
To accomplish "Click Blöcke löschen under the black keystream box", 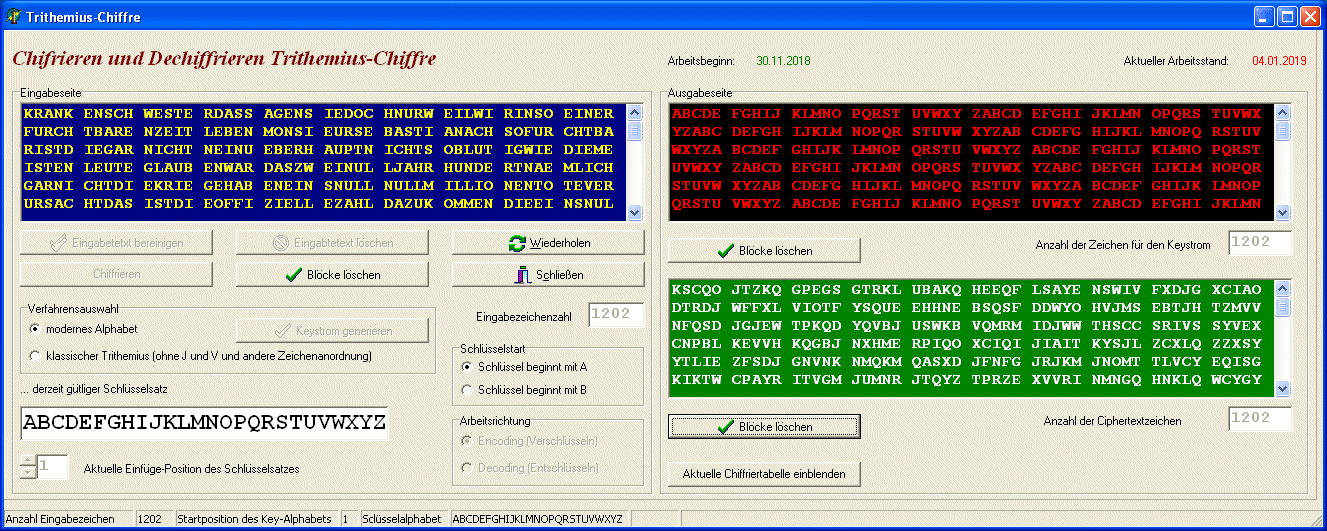I will pyautogui.click(x=764, y=251).
